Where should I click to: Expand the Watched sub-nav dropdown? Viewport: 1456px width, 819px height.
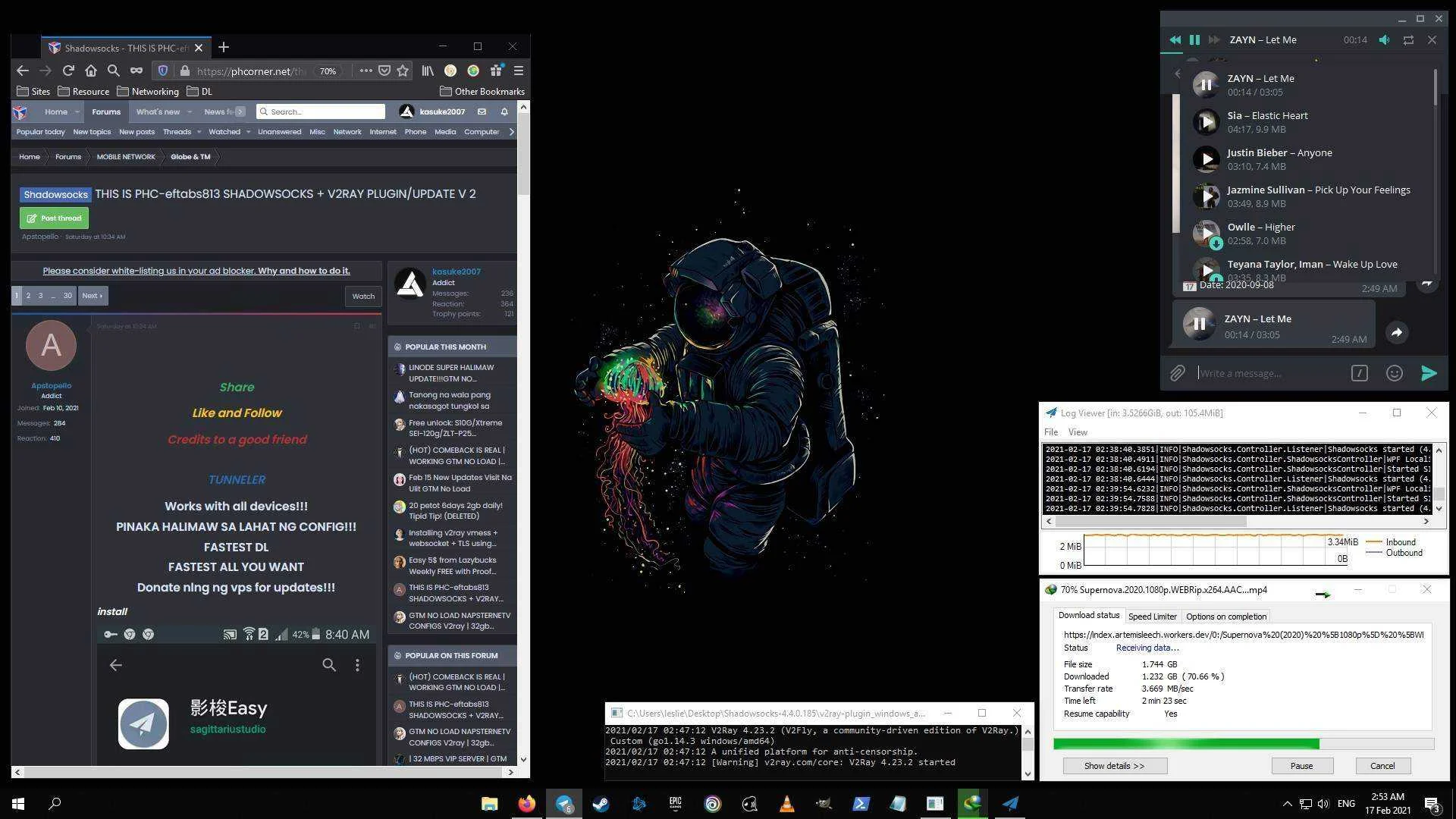pyautogui.click(x=248, y=132)
